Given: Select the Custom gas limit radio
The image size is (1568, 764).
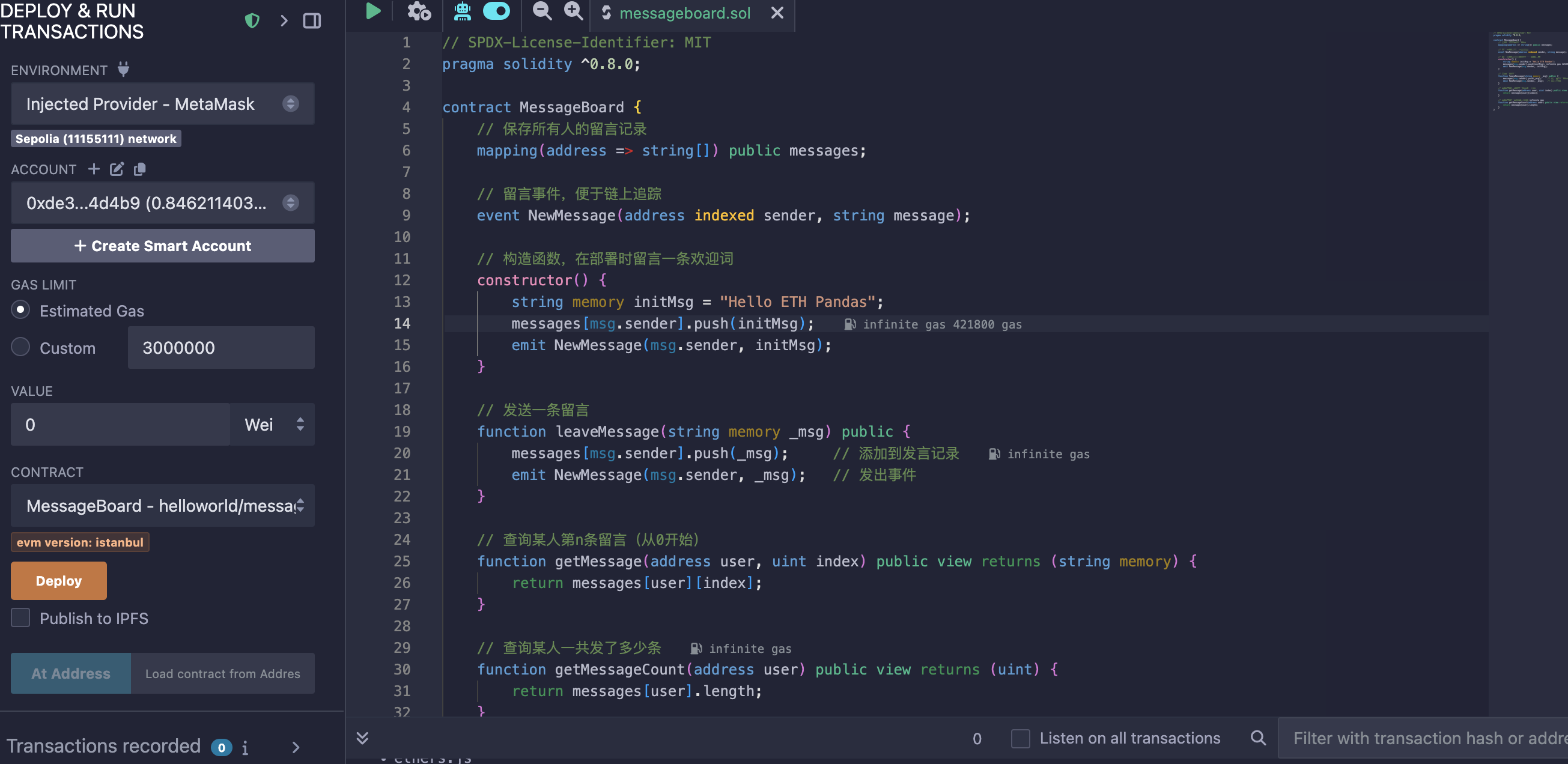Looking at the screenshot, I should 20,347.
